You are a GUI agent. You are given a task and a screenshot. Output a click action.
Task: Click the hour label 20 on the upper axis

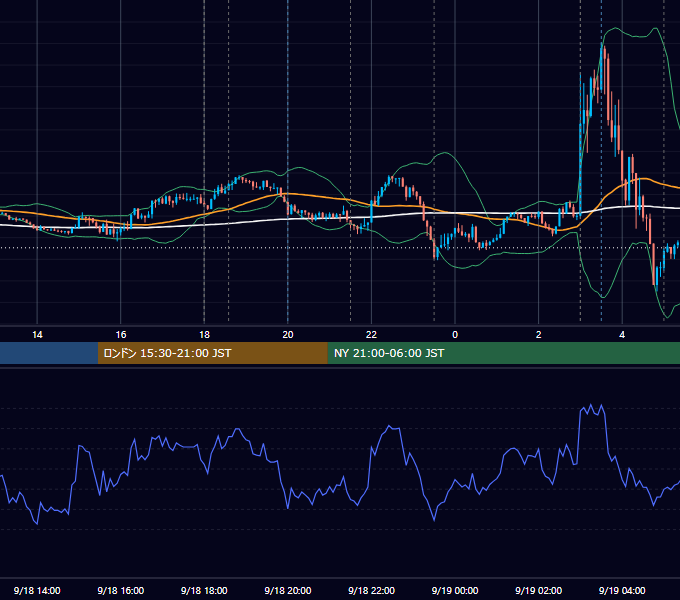tap(288, 335)
